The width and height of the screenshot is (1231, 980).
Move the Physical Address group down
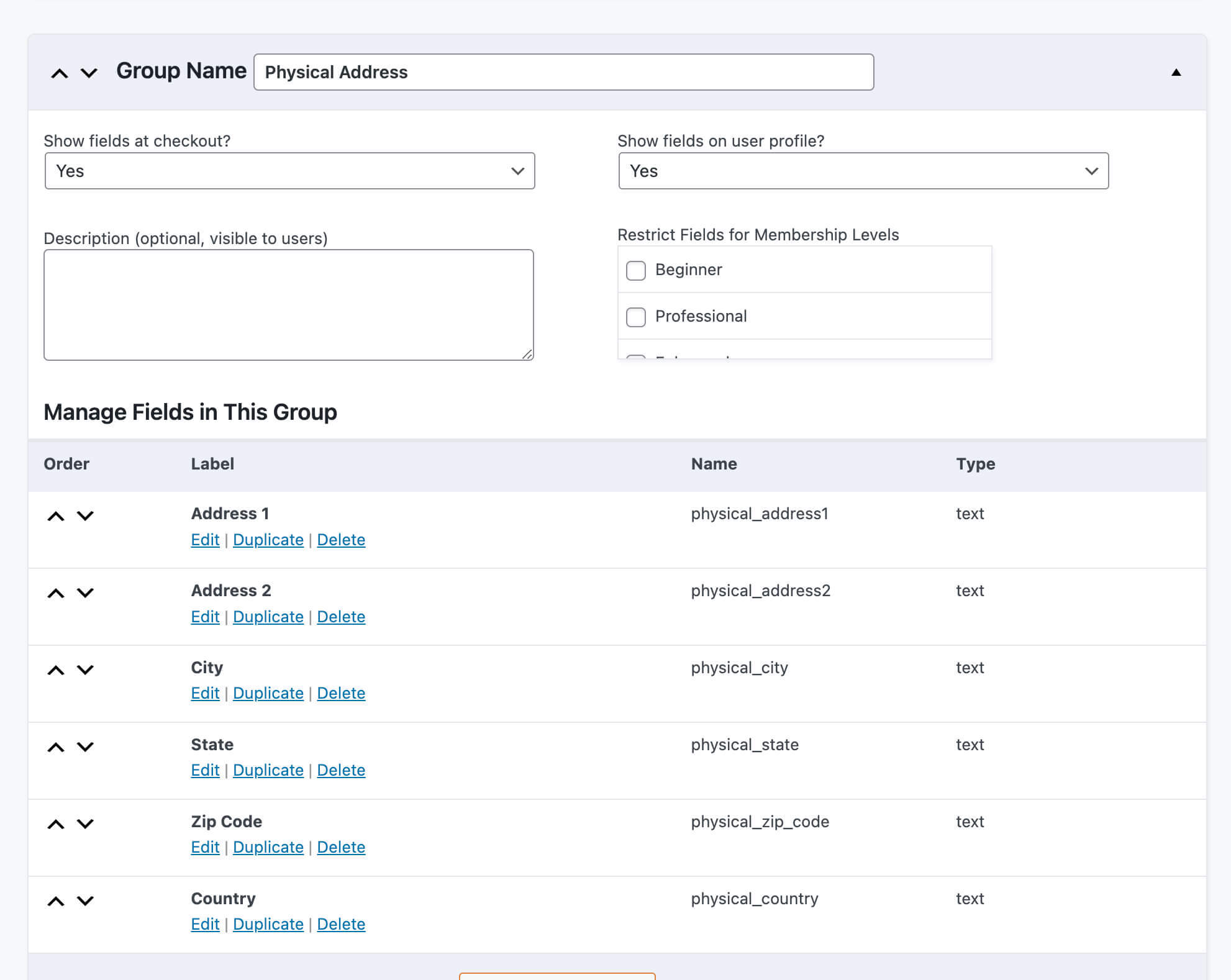pyautogui.click(x=89, y=73)
